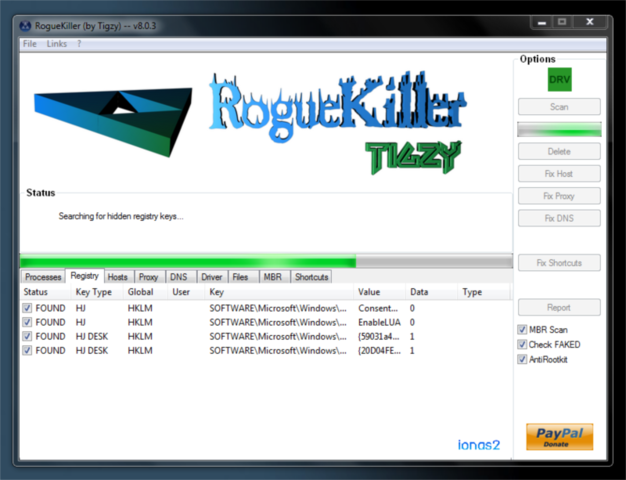Image resolution: width=626 pixels, height=480 pixels.
Task: Switch to the Processes tab
Action: click(43, 277)
